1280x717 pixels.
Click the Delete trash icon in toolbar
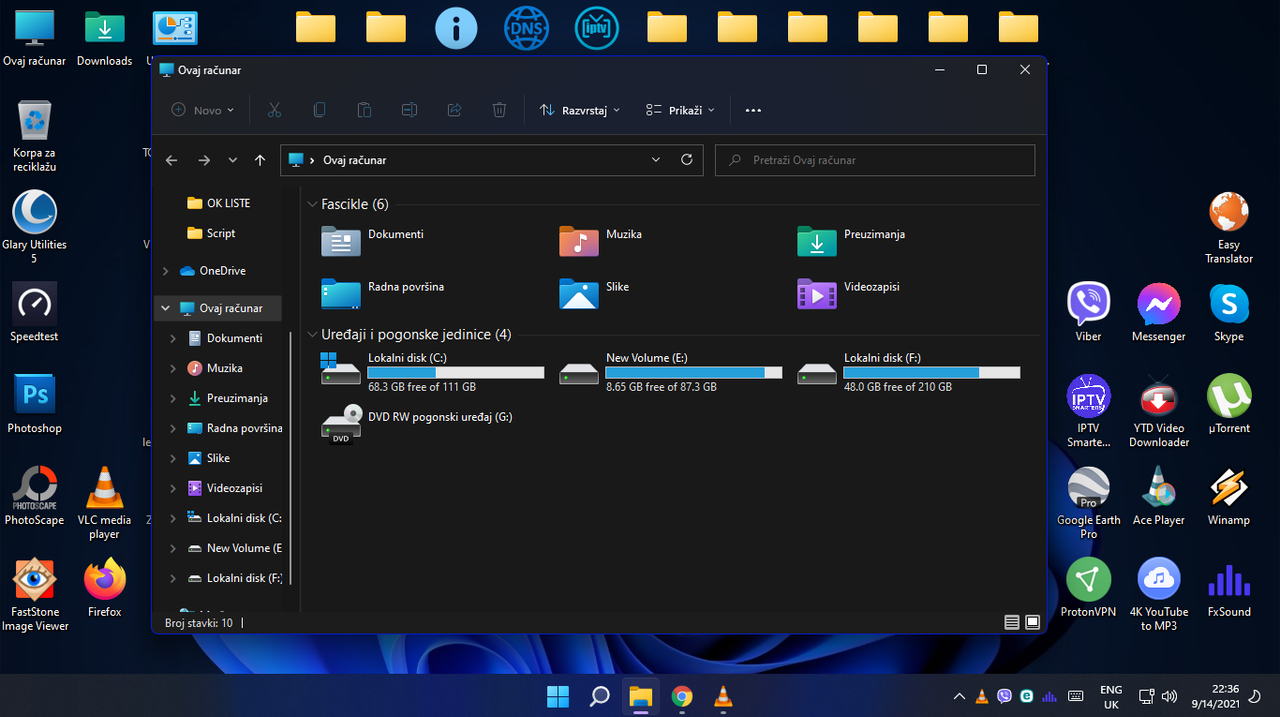click(499, 110)
